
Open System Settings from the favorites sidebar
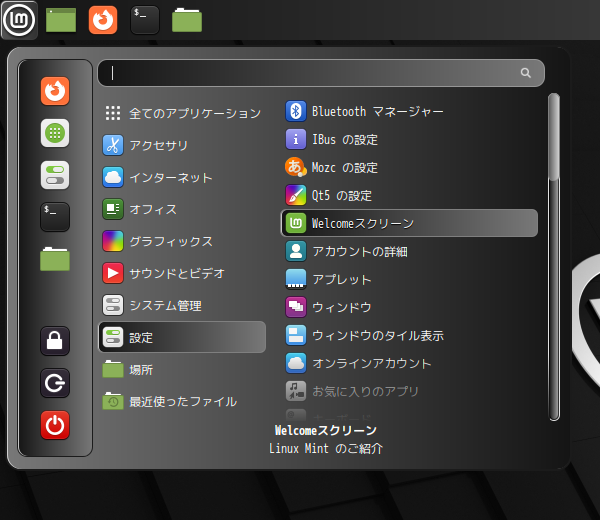pos(55,175)
